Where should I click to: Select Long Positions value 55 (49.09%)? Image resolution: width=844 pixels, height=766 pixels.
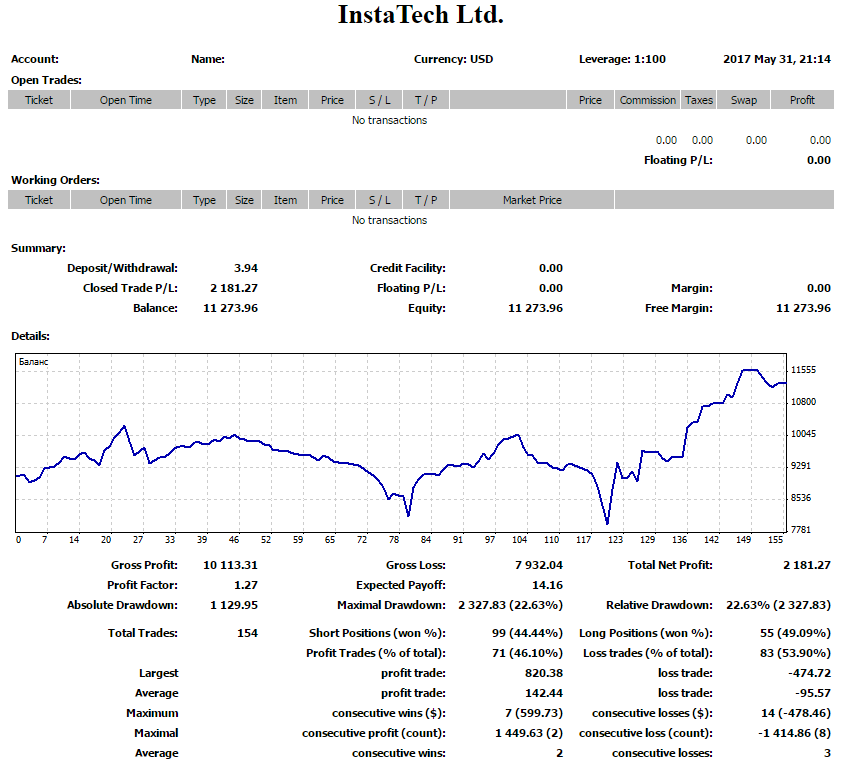pyautogui.click(x=795, y=633)
